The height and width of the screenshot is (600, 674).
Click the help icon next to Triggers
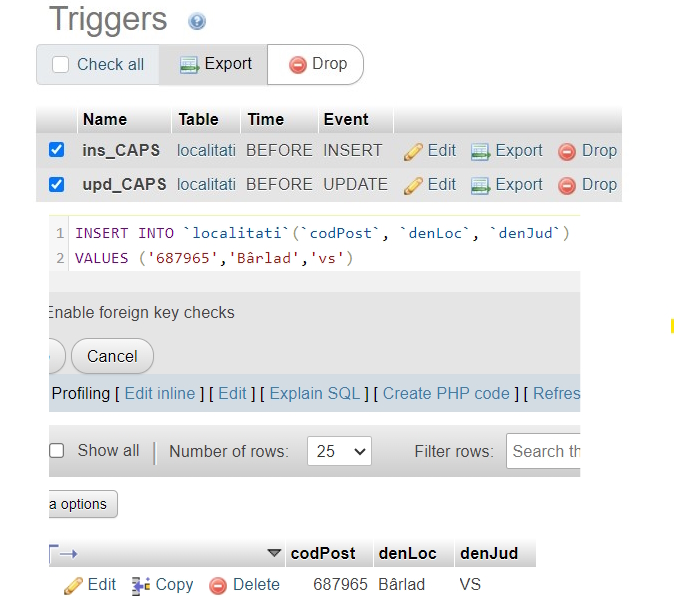(x=197, y=21)
